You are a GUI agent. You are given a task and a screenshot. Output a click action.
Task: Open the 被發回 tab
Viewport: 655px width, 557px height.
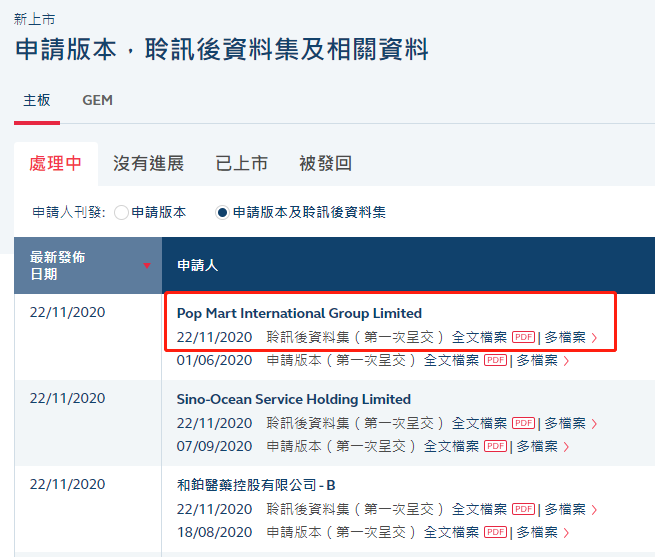pyautogui.click(x=325, y=164)
